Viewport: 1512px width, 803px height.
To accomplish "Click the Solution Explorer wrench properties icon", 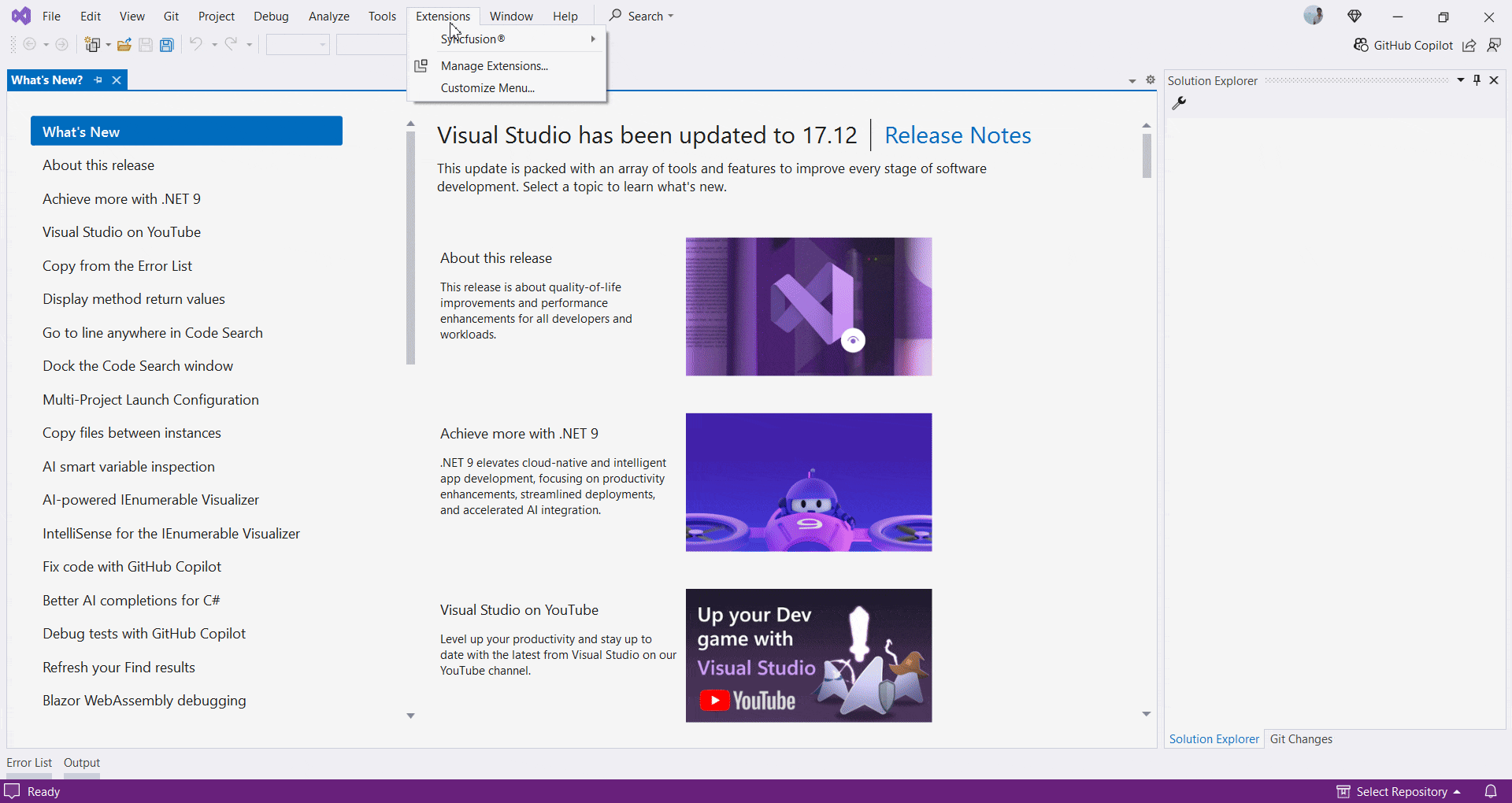I will click(x=1179, y=103).
